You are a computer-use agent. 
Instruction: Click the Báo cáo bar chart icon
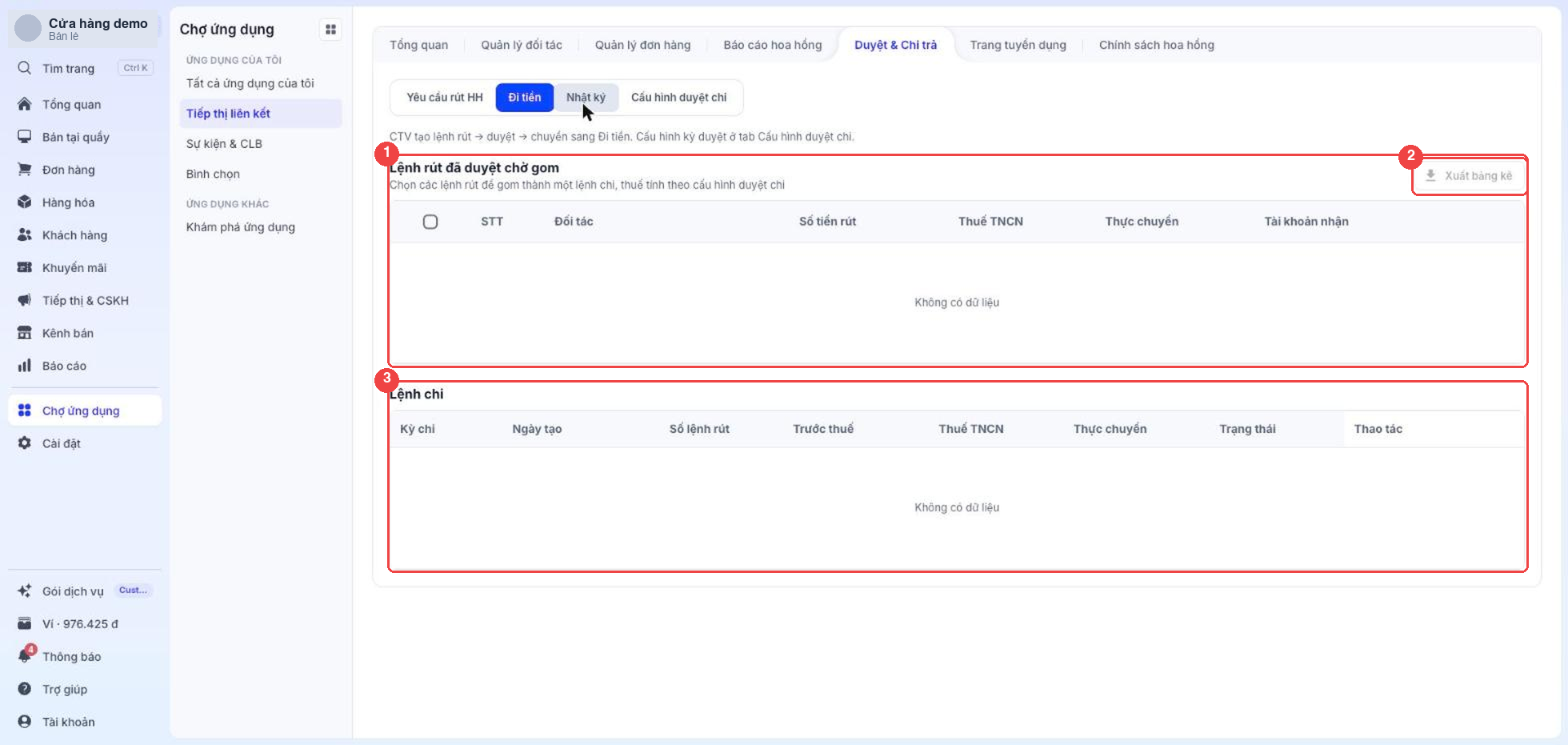point(25,366)
